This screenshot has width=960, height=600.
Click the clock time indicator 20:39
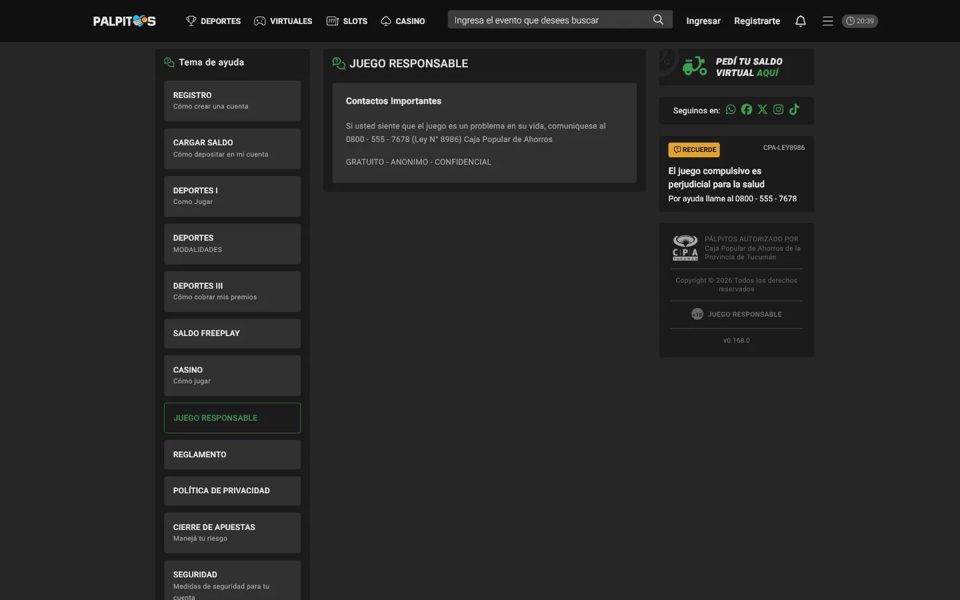click(x=860, y=21)
